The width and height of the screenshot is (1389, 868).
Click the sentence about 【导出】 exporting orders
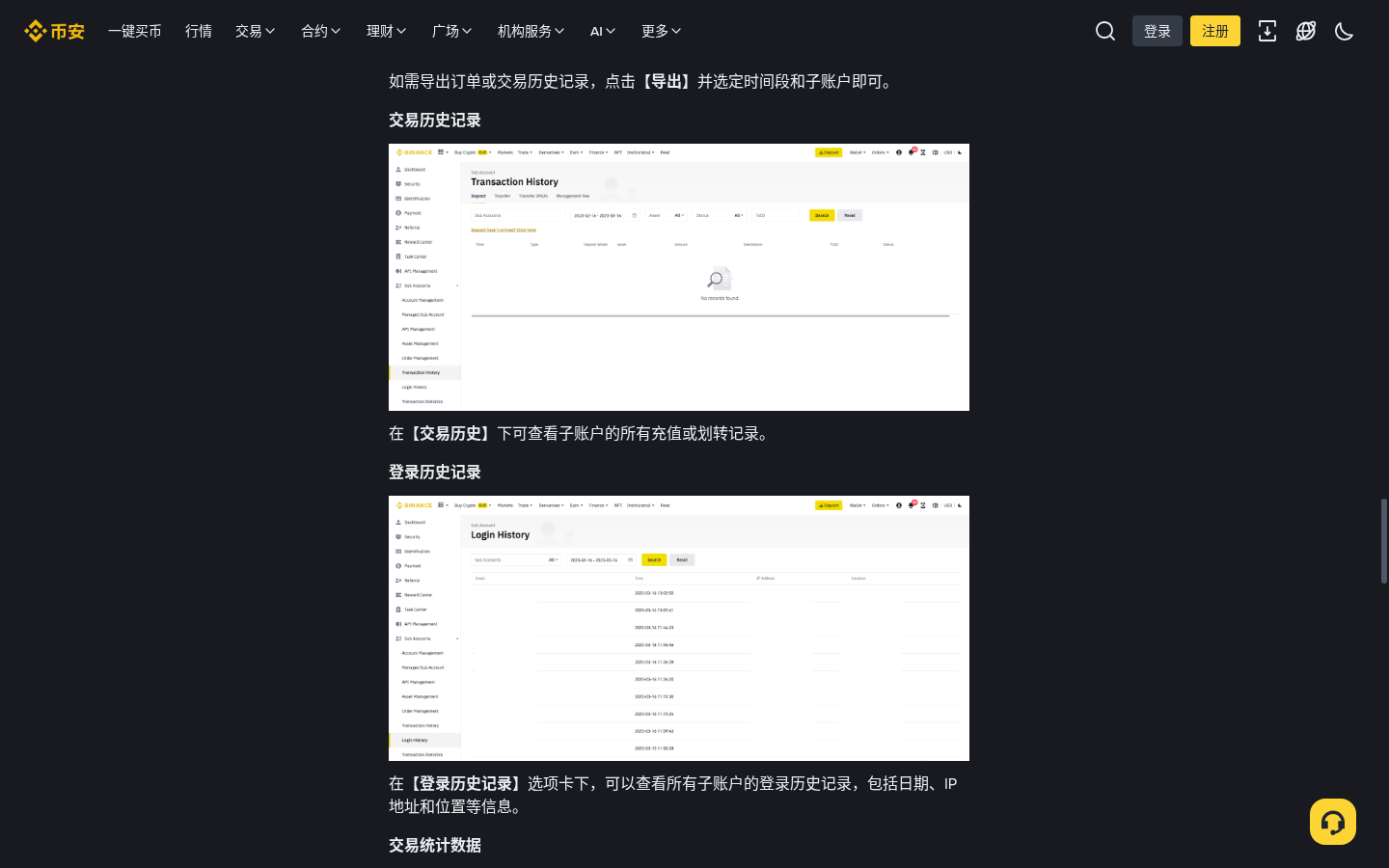(x=643, y=82)
